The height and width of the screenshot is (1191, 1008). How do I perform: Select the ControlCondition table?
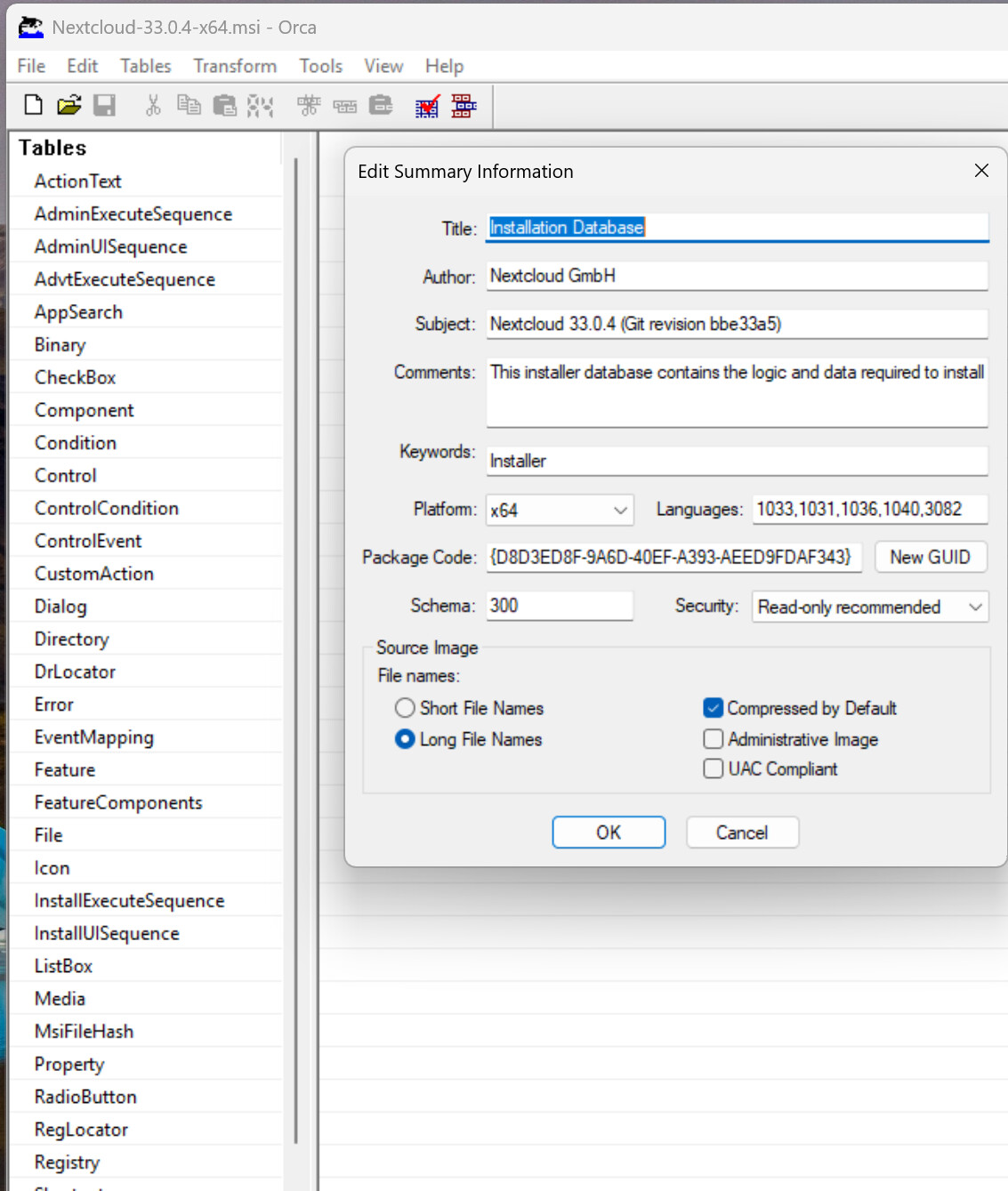106,508
